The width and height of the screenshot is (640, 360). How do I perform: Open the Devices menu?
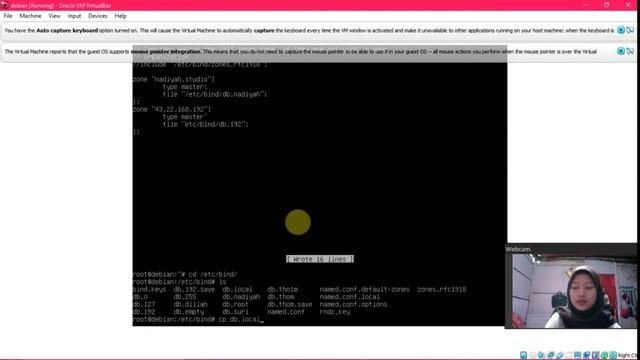[98, 16]
